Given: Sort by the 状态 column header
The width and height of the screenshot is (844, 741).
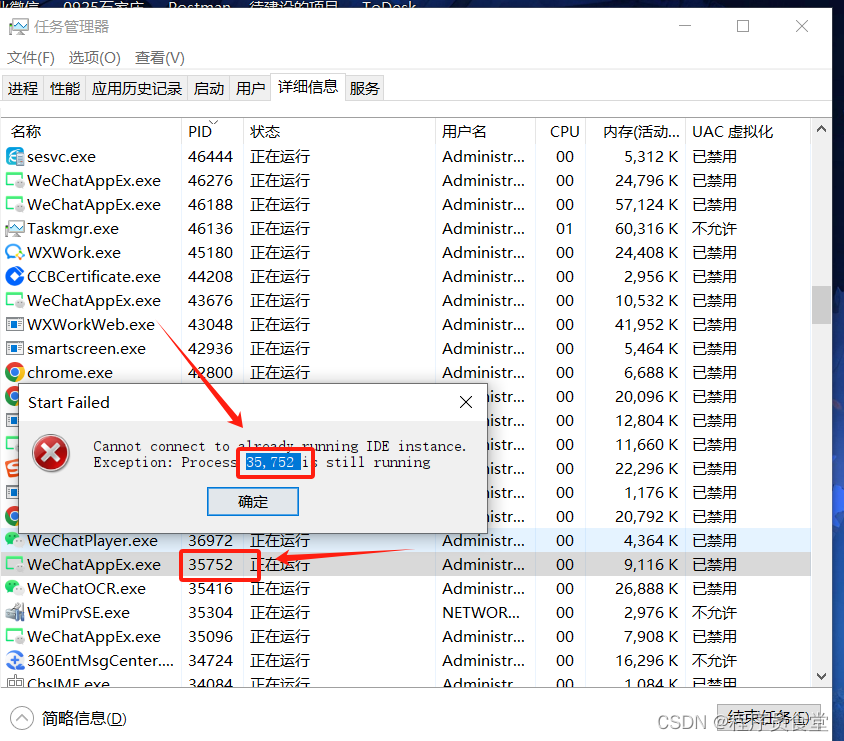Looking at the screenshot, I should coord(339,131).
